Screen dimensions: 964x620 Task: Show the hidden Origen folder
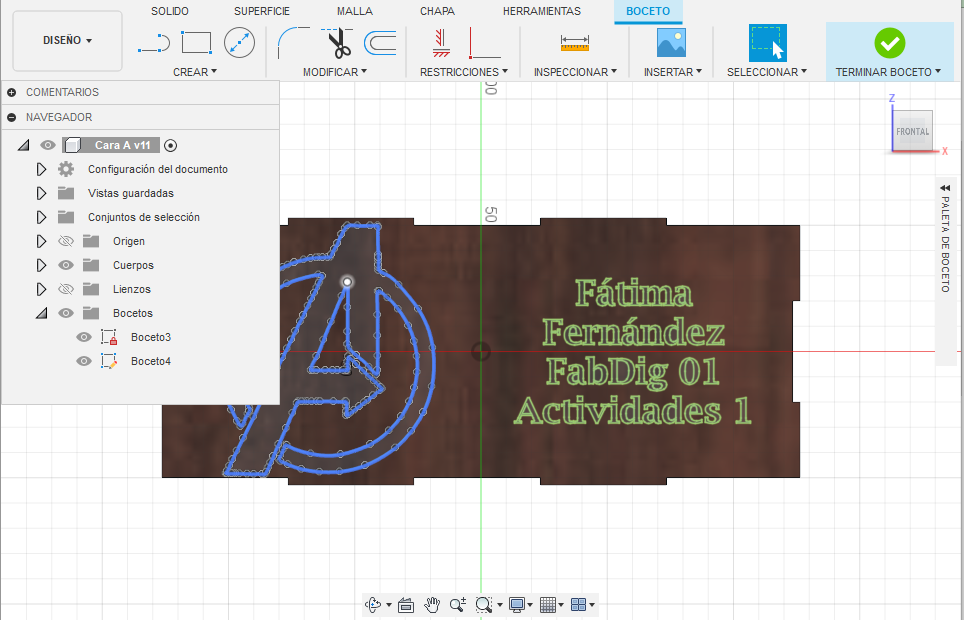(66, 241)
